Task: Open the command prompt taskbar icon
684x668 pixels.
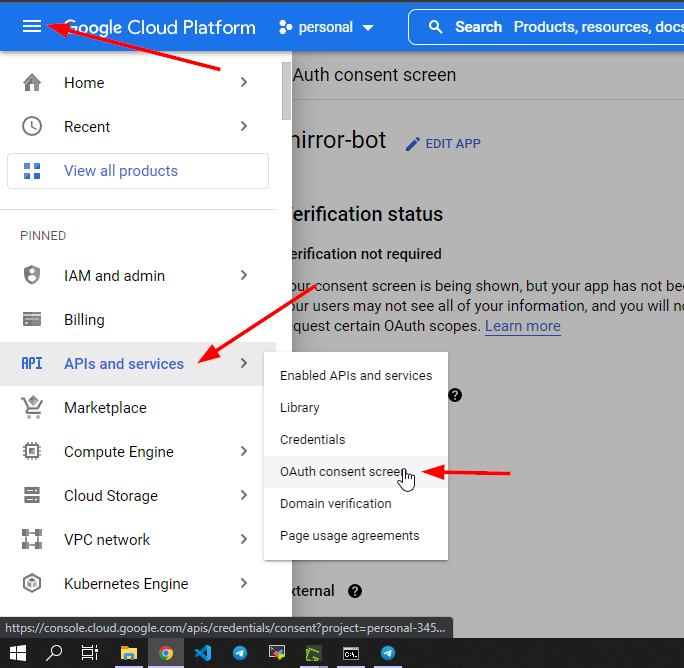Action: [x=351, y=654]
